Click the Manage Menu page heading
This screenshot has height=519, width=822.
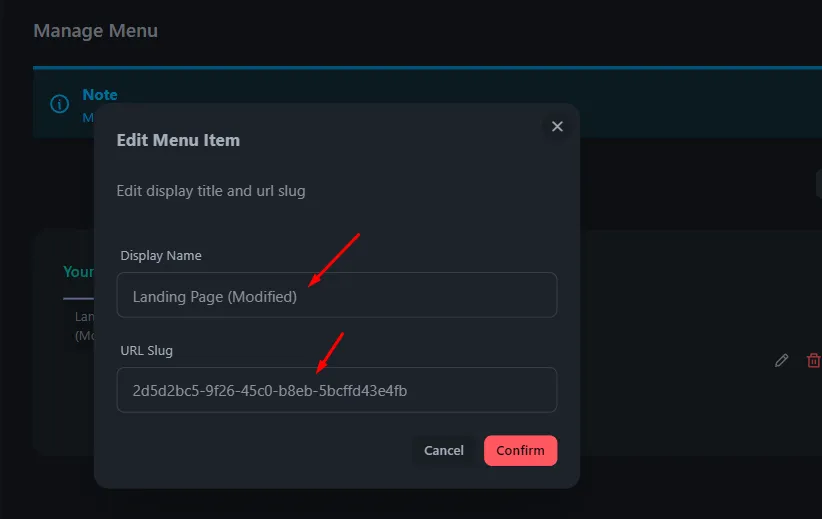pos(95,31)
